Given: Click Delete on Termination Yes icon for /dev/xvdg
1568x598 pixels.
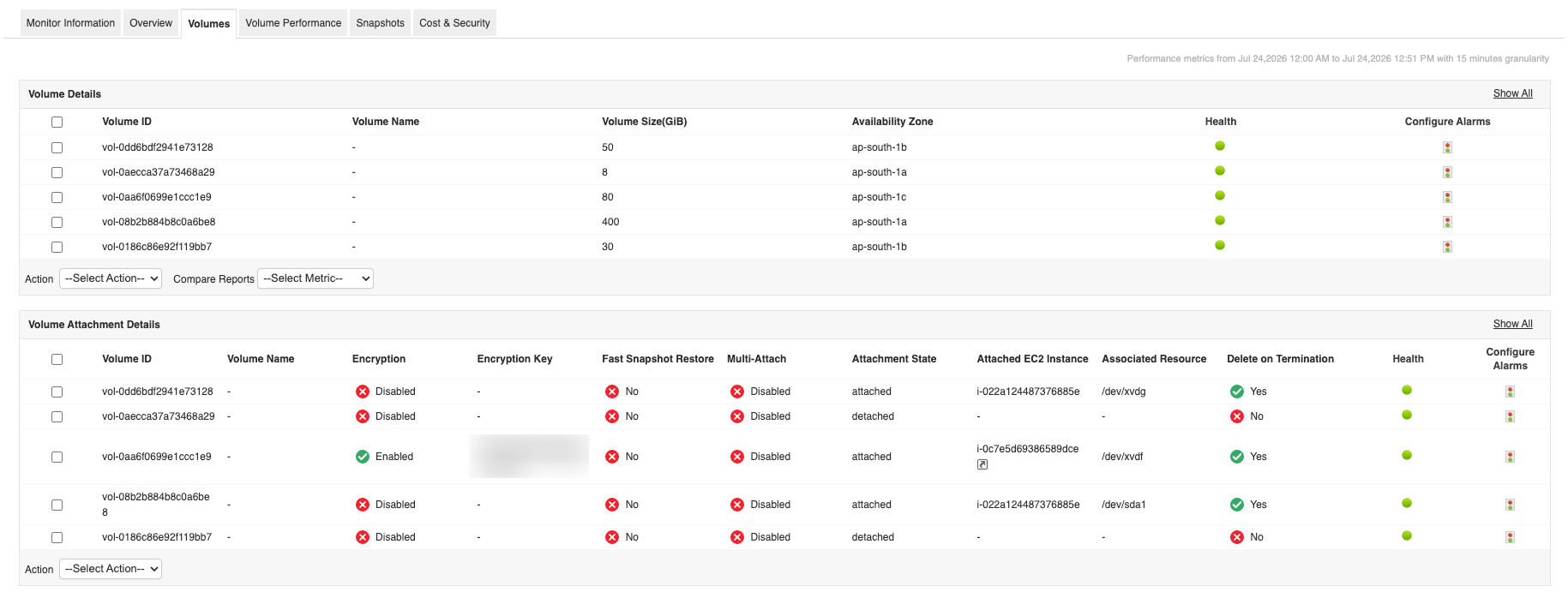Looking at the screenshot, I should pos(1237,392).
